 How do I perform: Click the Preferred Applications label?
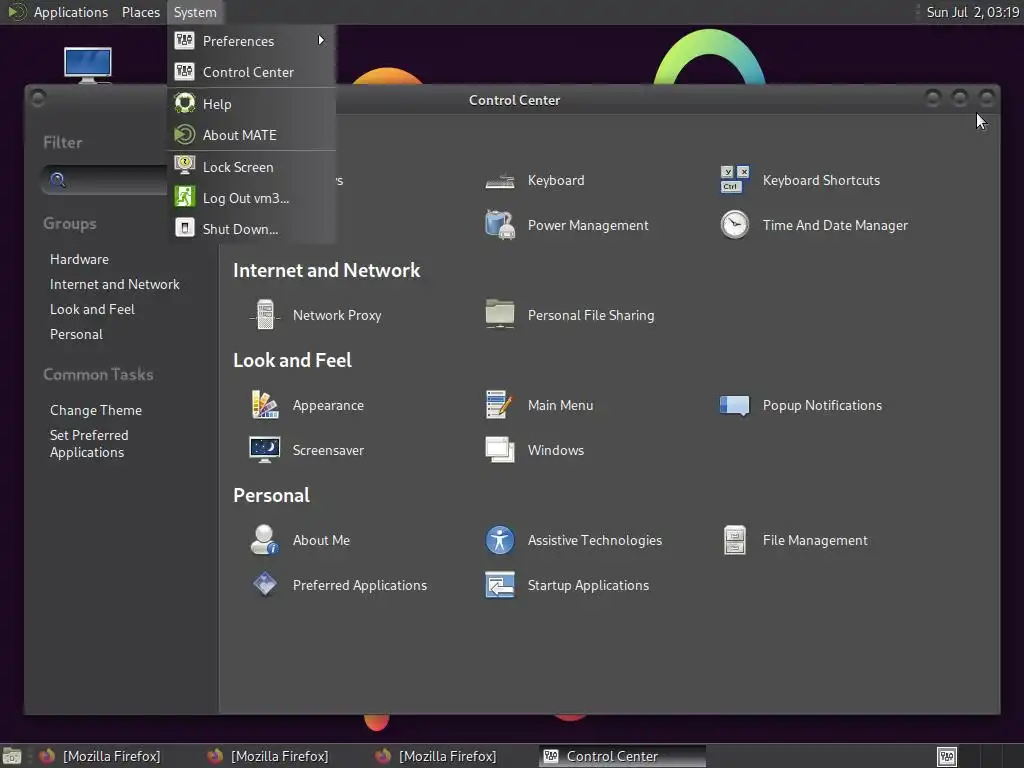point(360,585)
